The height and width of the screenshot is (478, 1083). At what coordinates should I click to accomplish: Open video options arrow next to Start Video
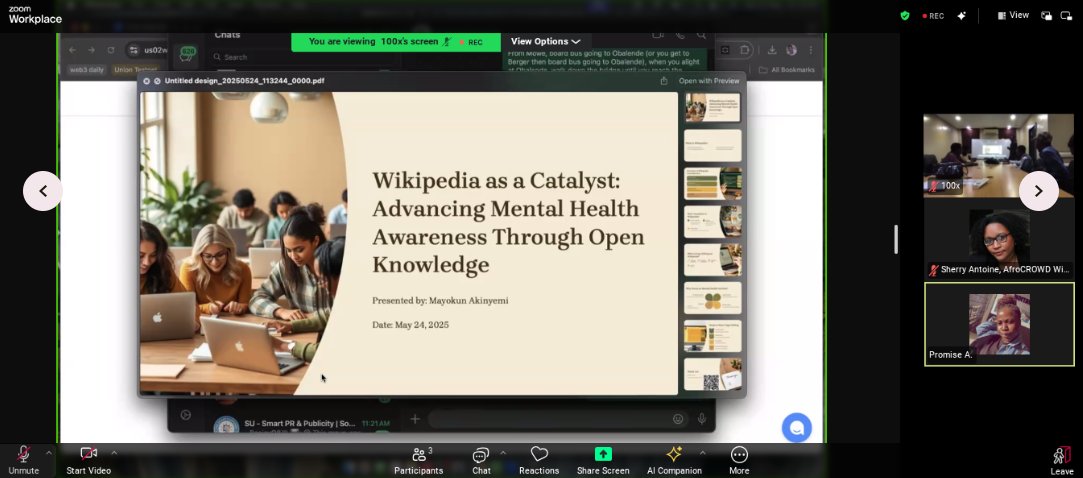tap(114, 453)
